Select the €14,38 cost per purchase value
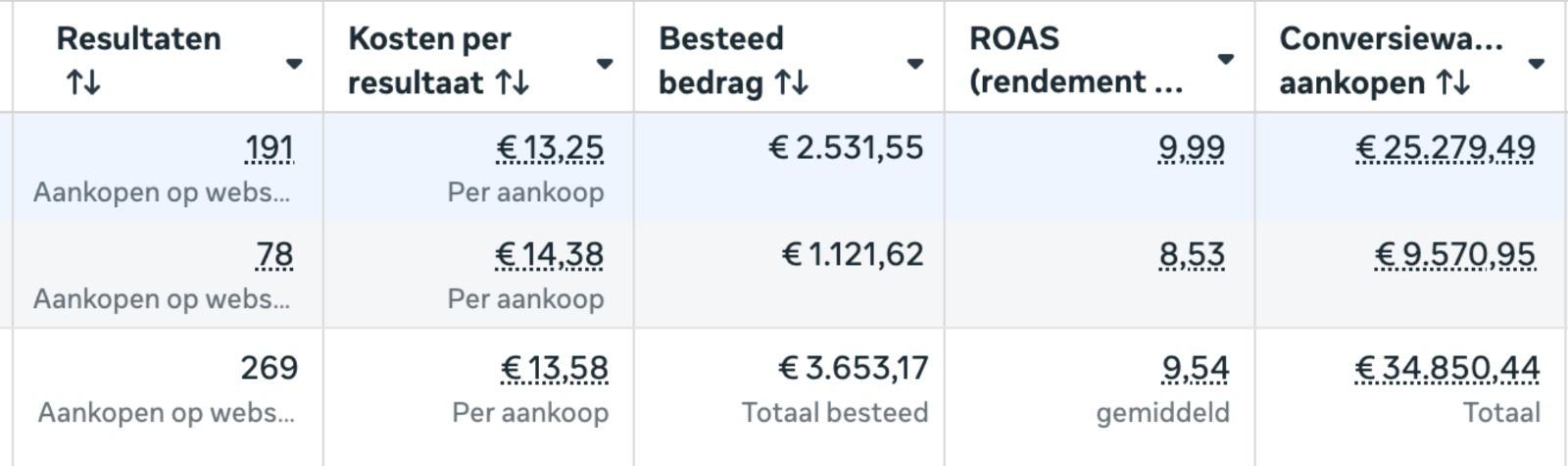 click(x=550, y=255)
